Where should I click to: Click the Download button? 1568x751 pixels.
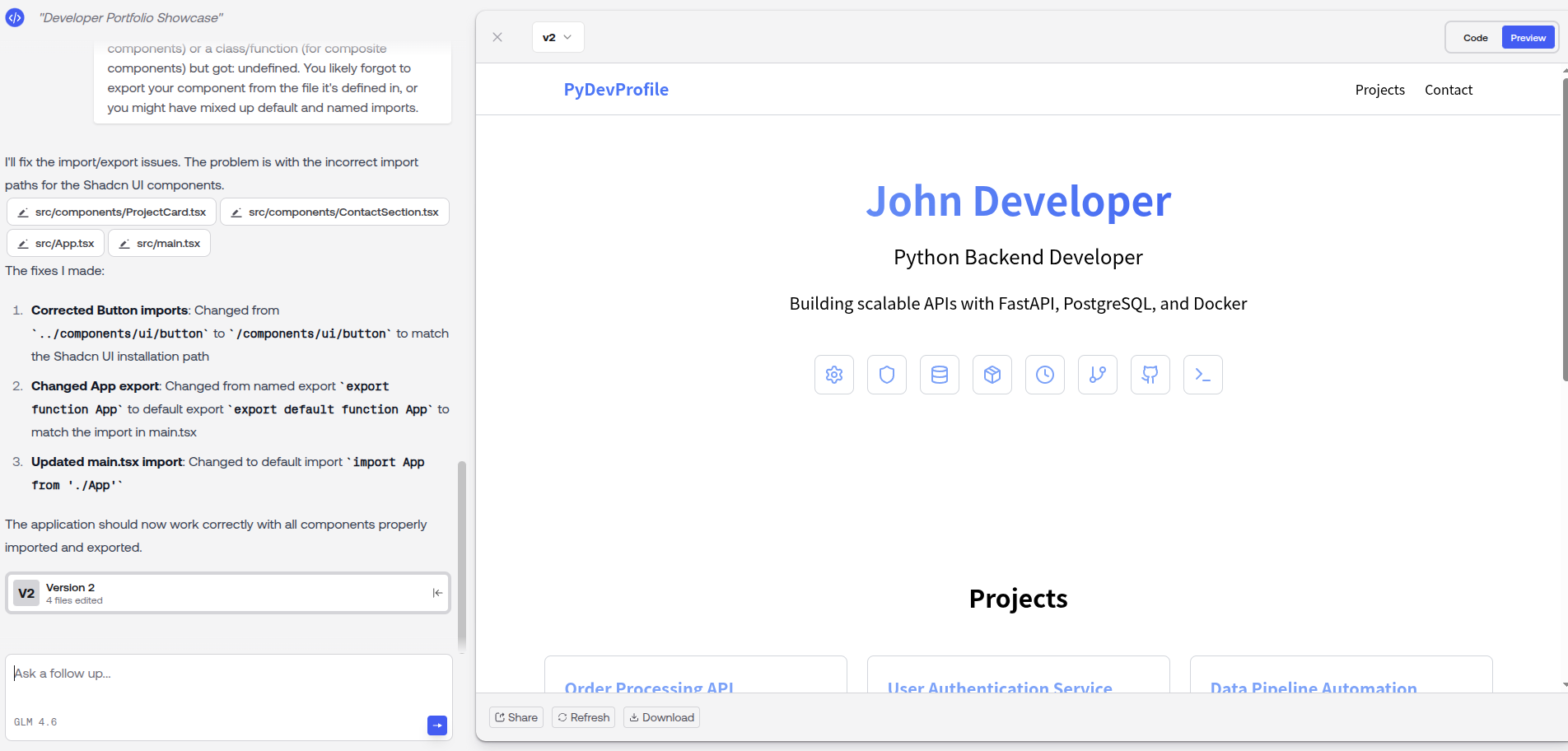pyautogui.click(x=661, y=717)
